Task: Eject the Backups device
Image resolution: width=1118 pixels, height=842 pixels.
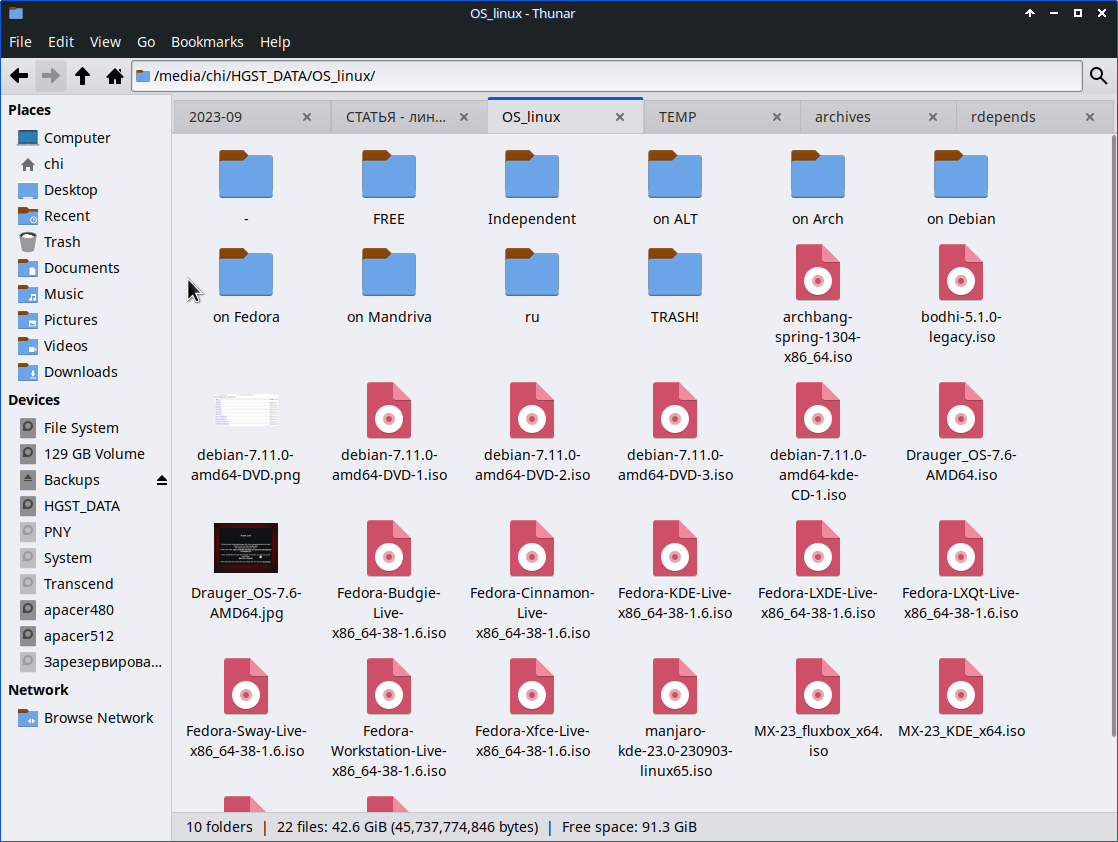Action: pos(162,481)
